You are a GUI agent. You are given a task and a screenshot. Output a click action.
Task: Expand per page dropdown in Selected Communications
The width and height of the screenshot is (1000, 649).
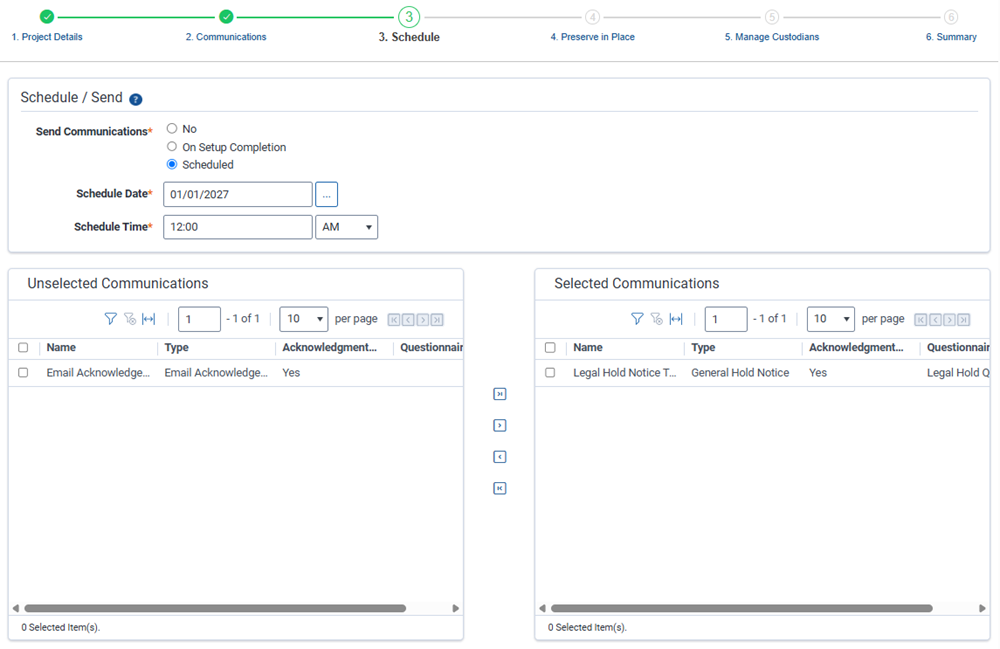pyautogui.click(x=830, y=319)
